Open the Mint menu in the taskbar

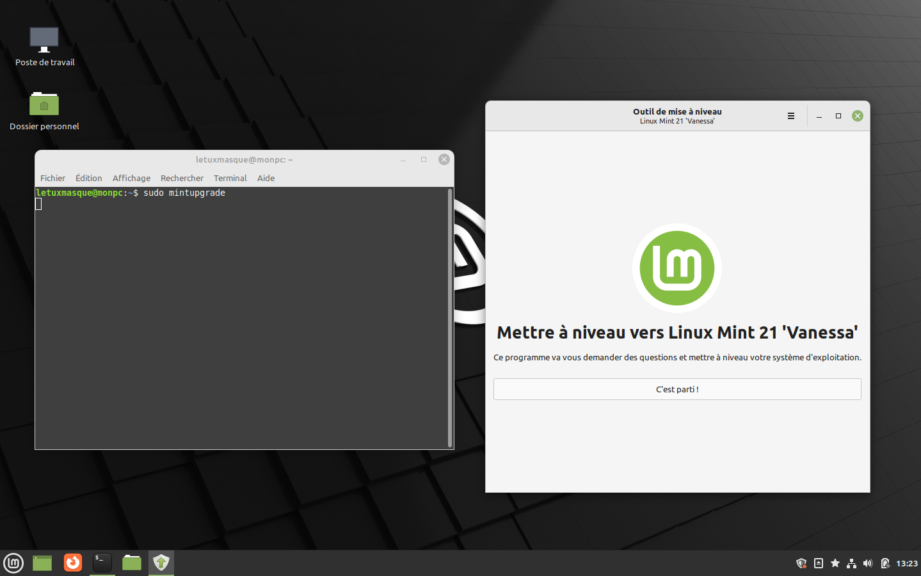pyautogui.click(x=13, y=563)
